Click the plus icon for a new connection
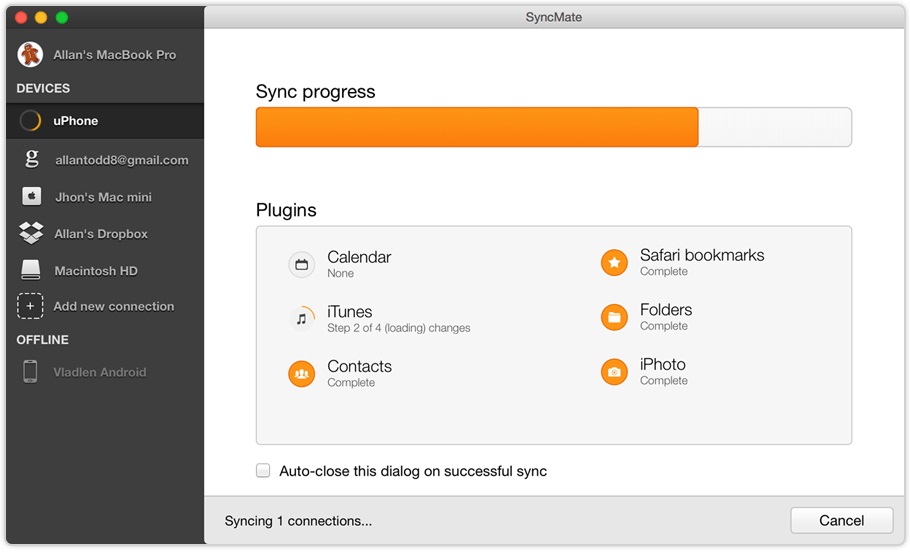The height and width of the screenshot is (552, 910). tap(30, 306)
